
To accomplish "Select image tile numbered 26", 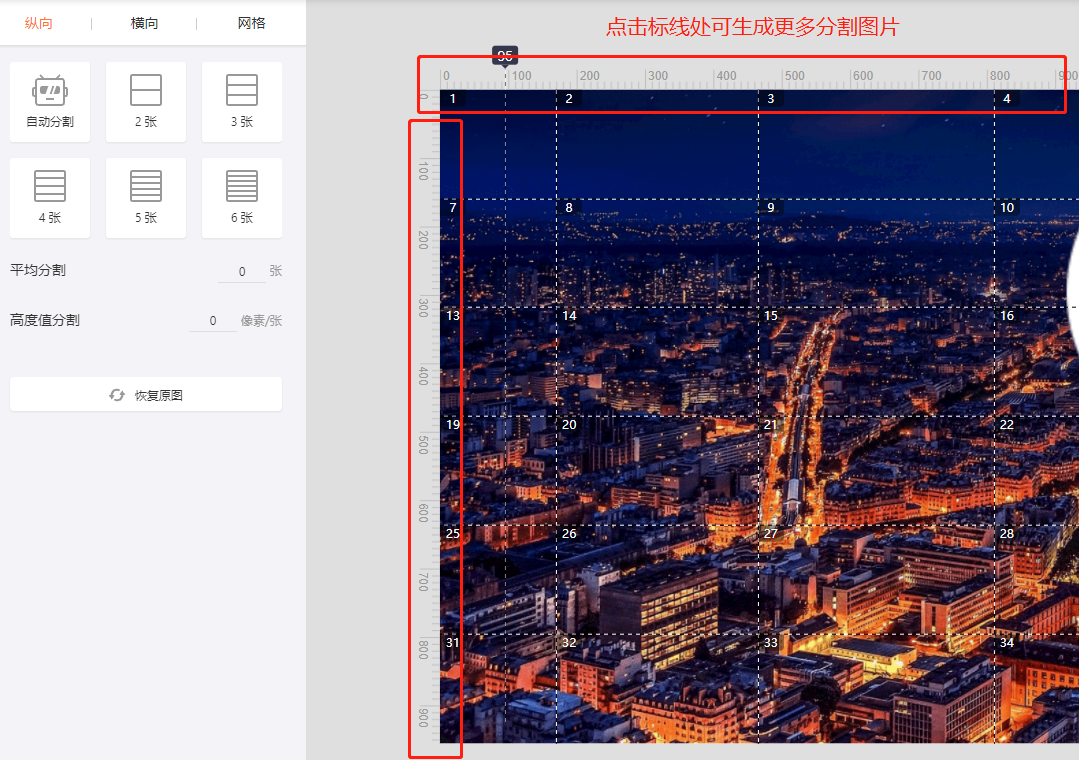I will 657,580.
